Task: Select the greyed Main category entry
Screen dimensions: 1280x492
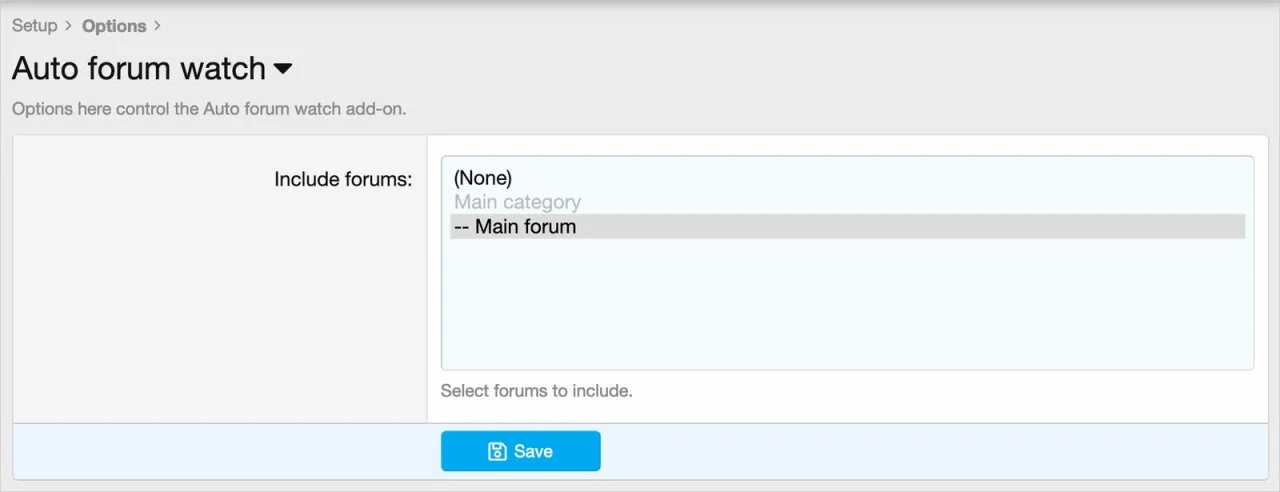Action: click(x=517, y=202)
